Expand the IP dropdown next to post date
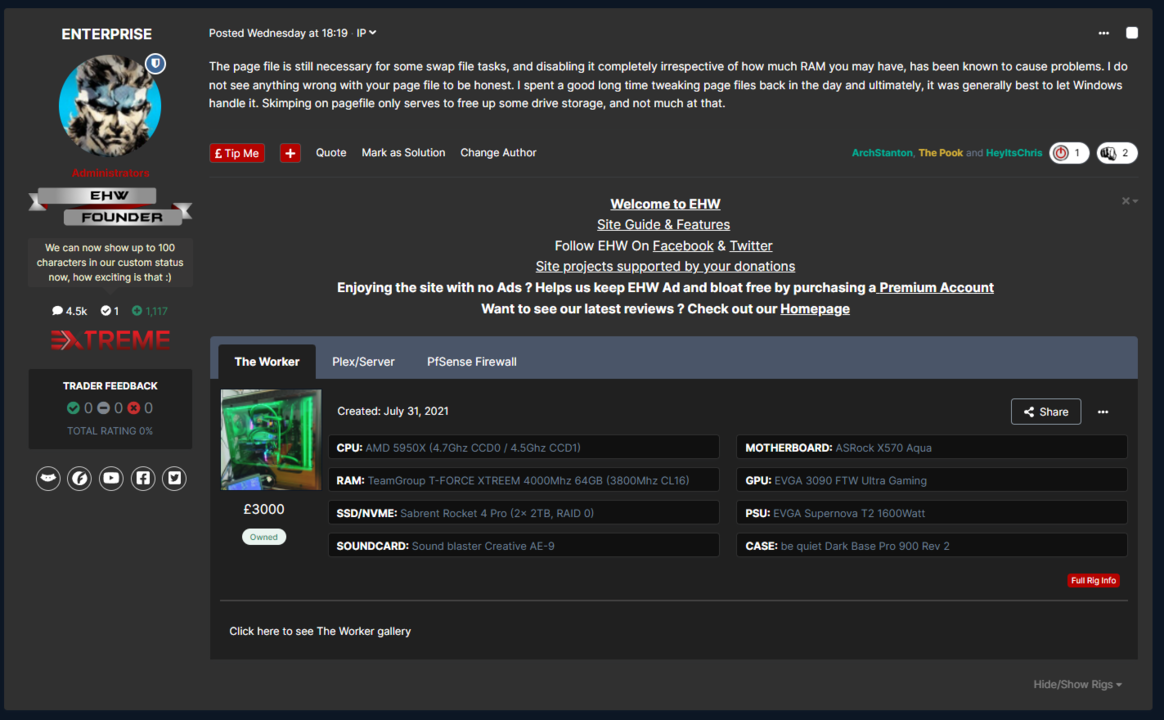The width and height of the screenshot is (1164, 720). click(x=367, y=33)
